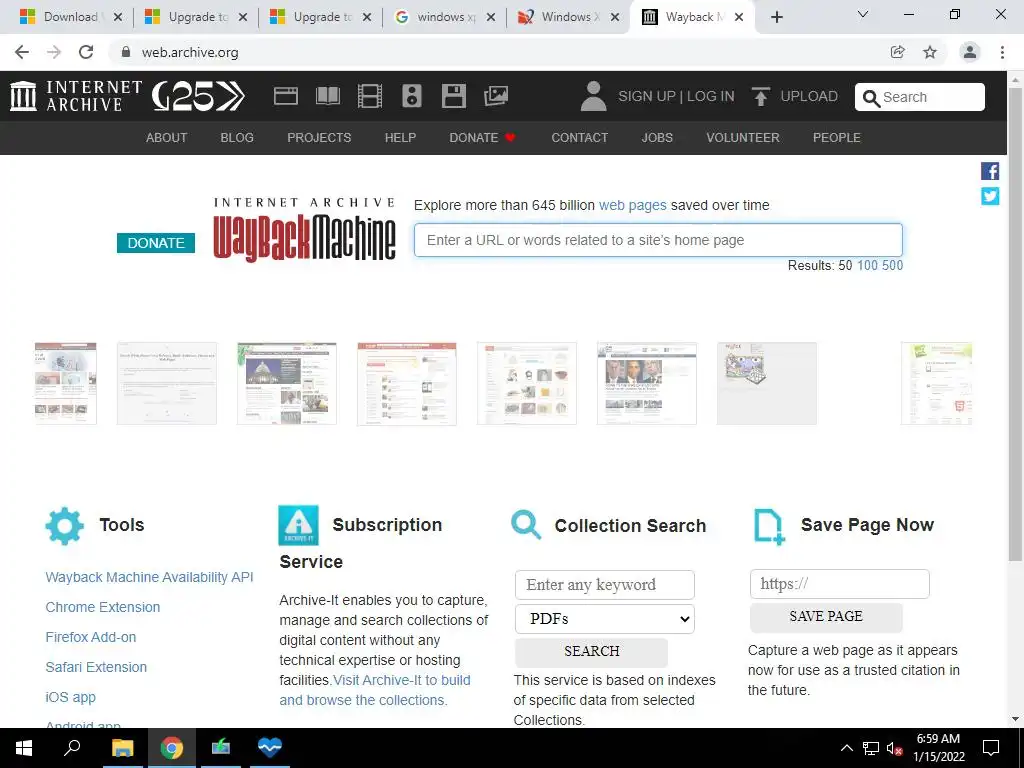Click the teal DONATE button
Screen dimensions: 1024x768
click(x=155, y=243)
